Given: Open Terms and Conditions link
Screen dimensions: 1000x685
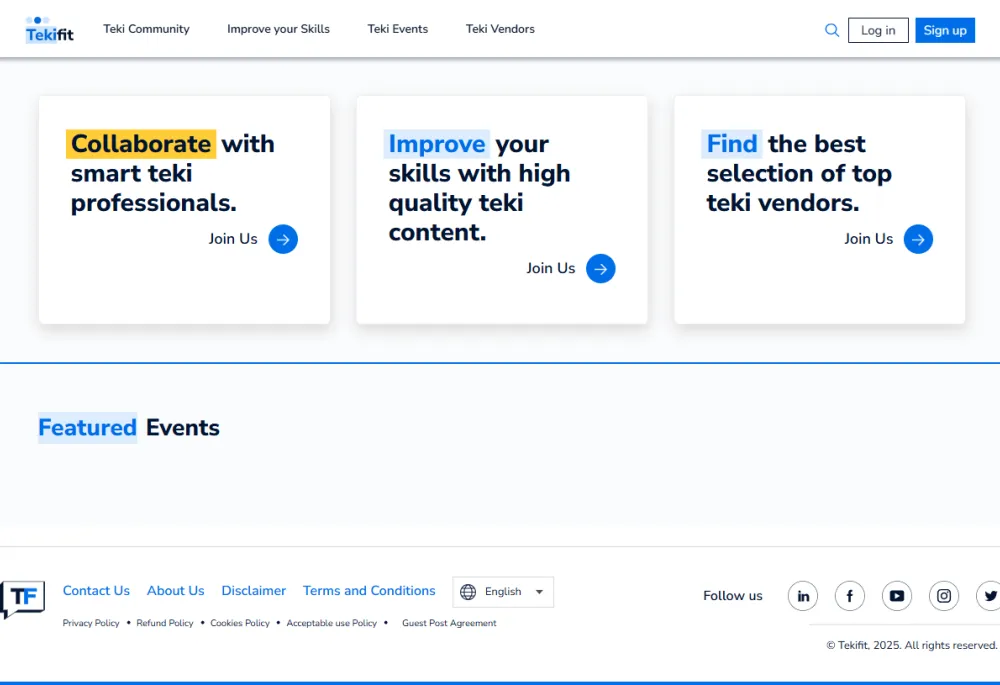Looking at the screenshot, I should pos(369,591).
